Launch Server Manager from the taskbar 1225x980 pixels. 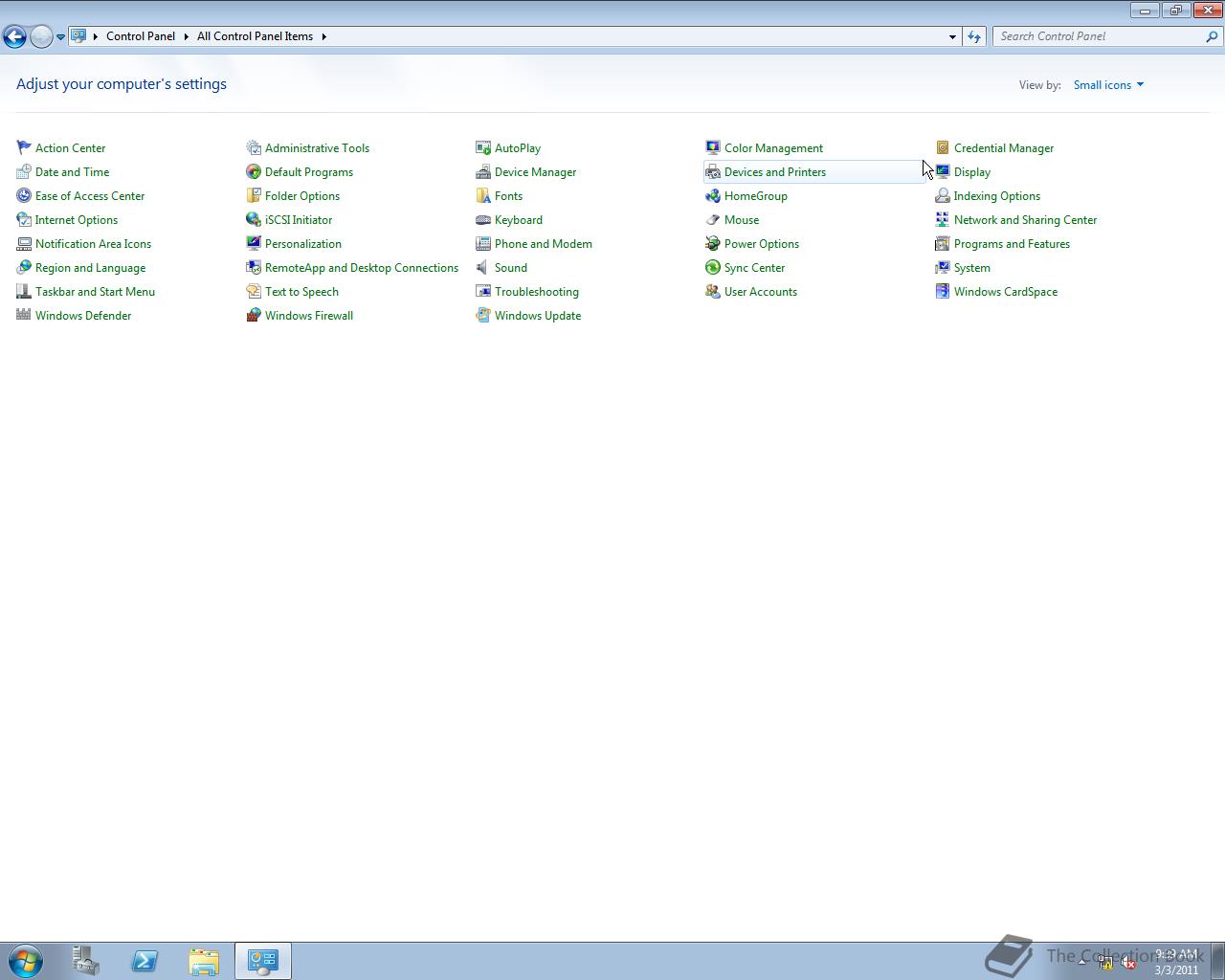86,961
